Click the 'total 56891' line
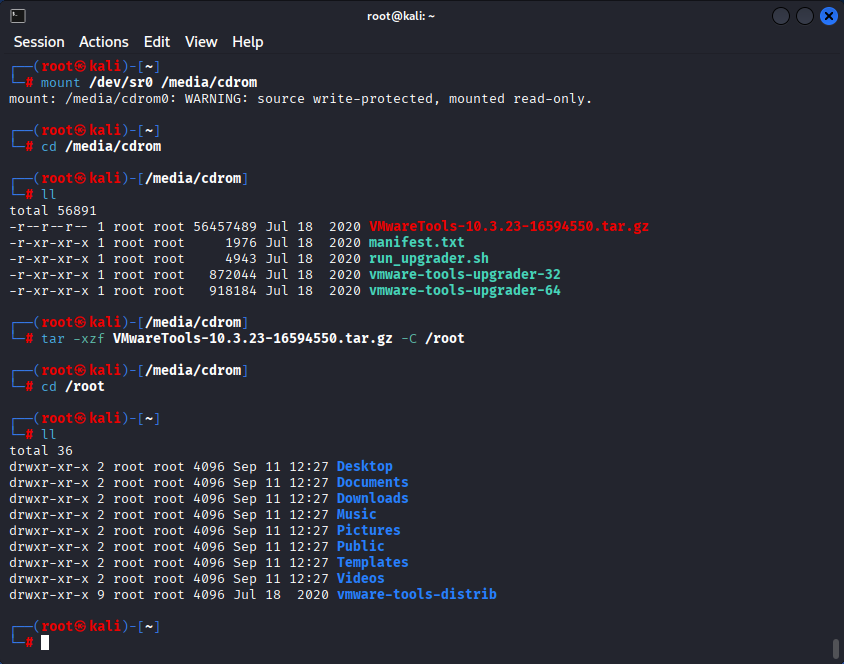 coord(53,211)
